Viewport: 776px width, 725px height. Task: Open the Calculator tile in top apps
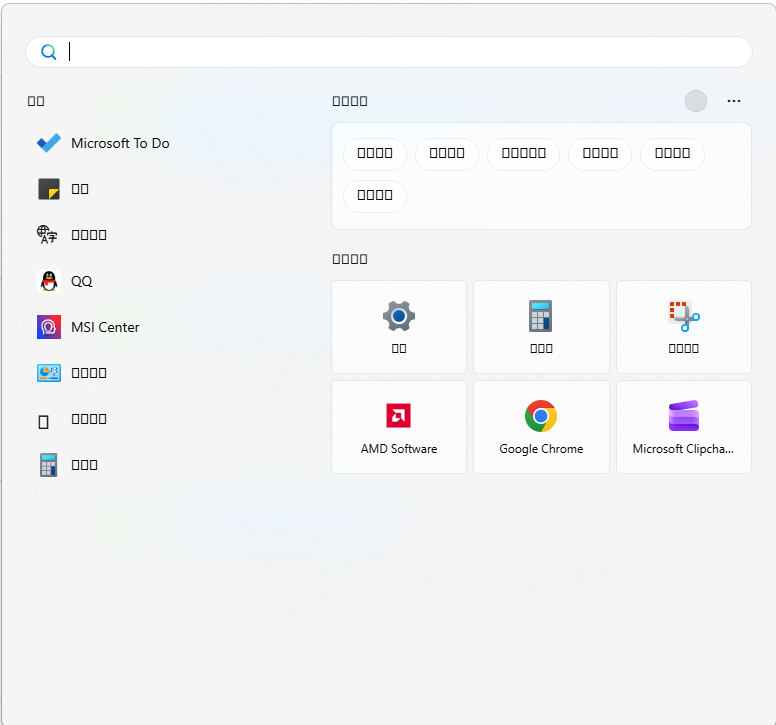click(x=541, y=327)
